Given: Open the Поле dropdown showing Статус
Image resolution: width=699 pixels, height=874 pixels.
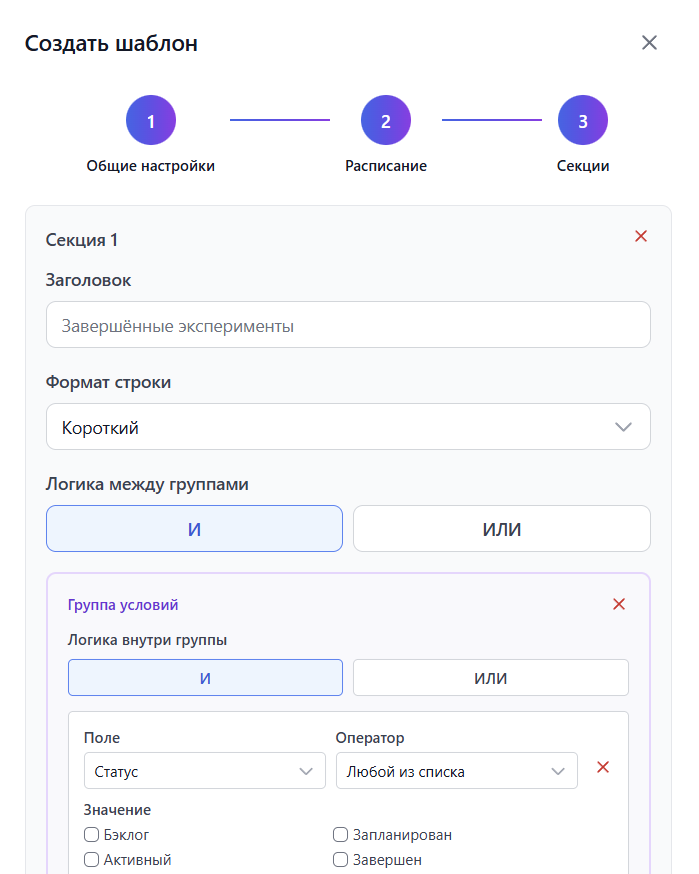Looking at the screenshot, I should (204, 771).
